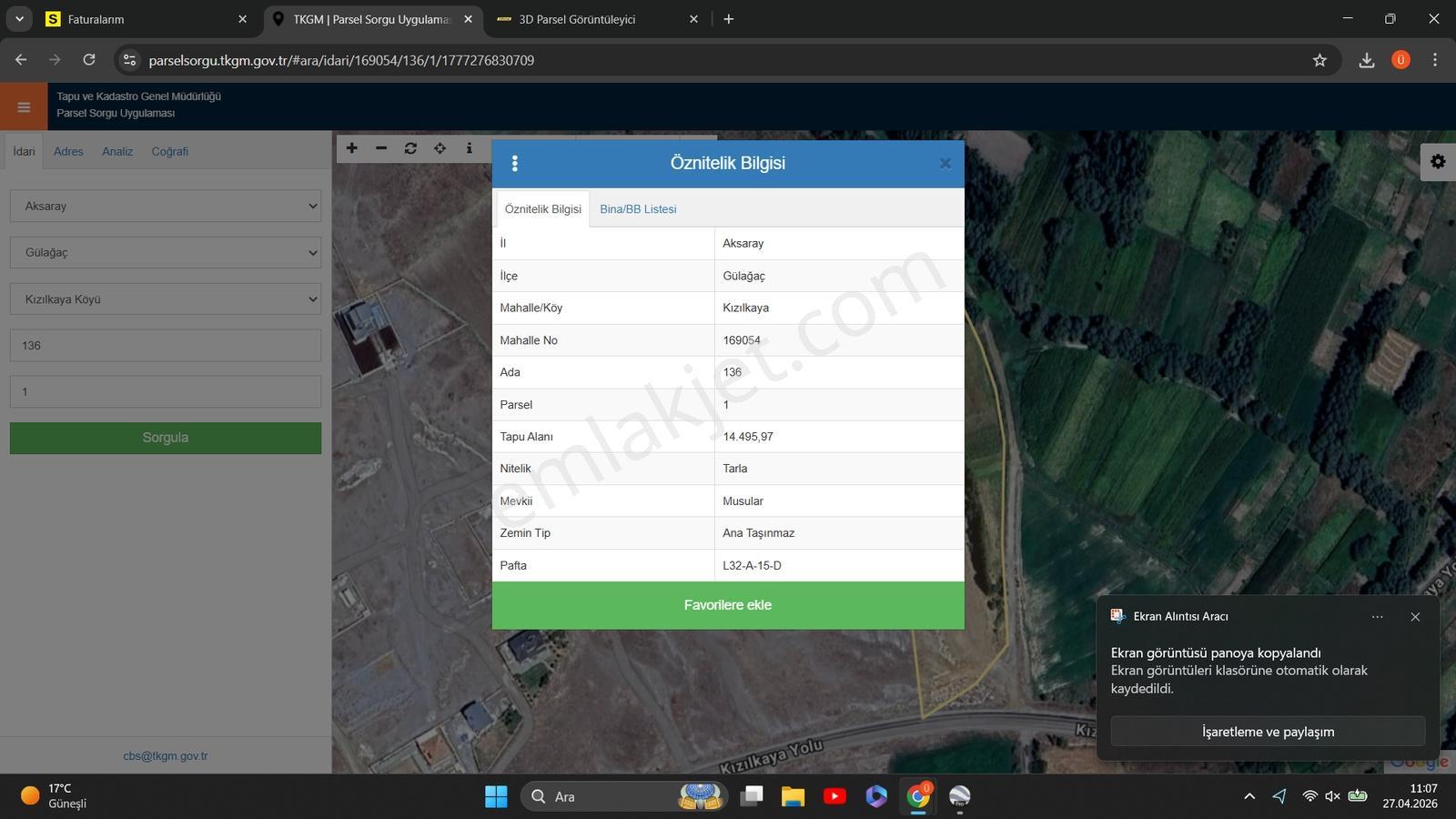The width and height of the screenshot is (1456, 819).
Task: Activate the locate crosshair map tool
Action: click(x=440, y=148)
